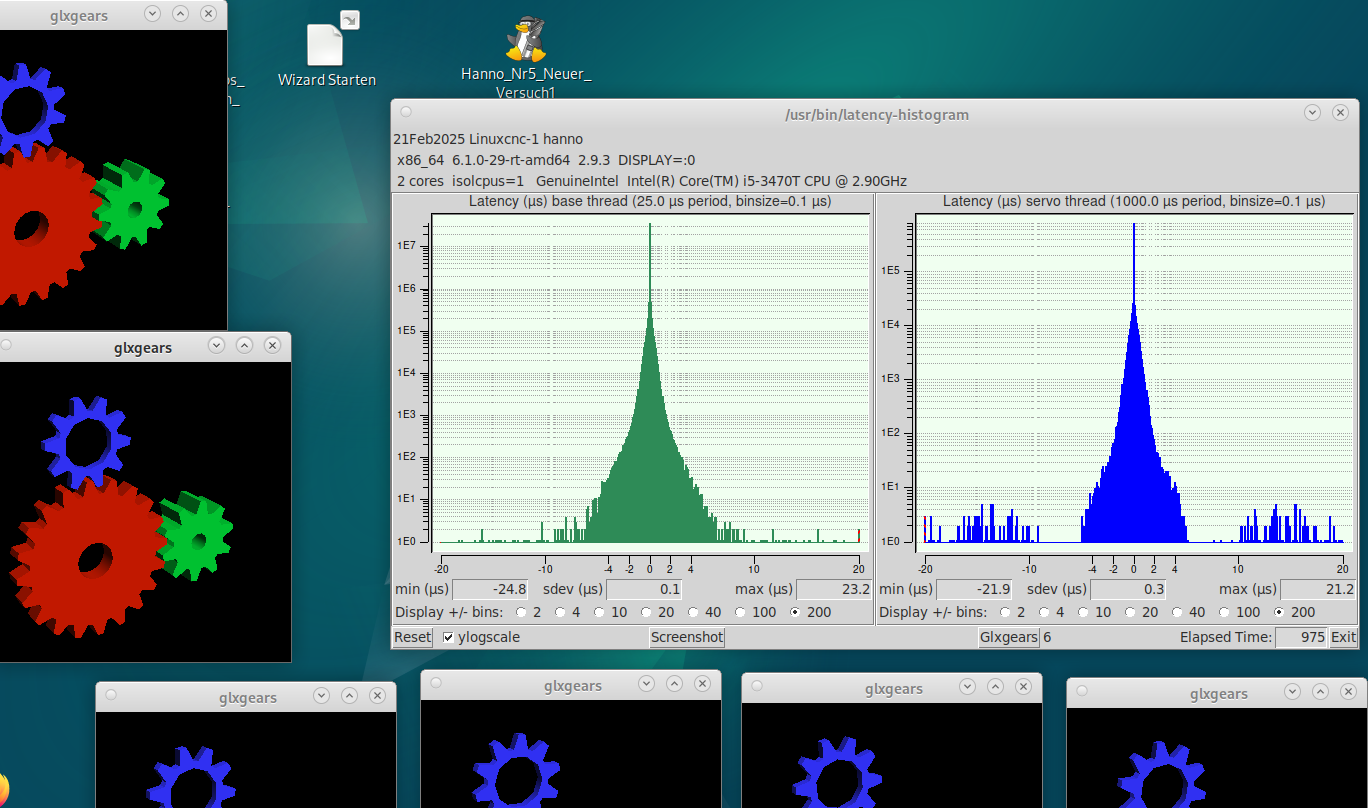Select servo thread display bins 4
Screen dimensions: 1368x808
(1044, 612)
